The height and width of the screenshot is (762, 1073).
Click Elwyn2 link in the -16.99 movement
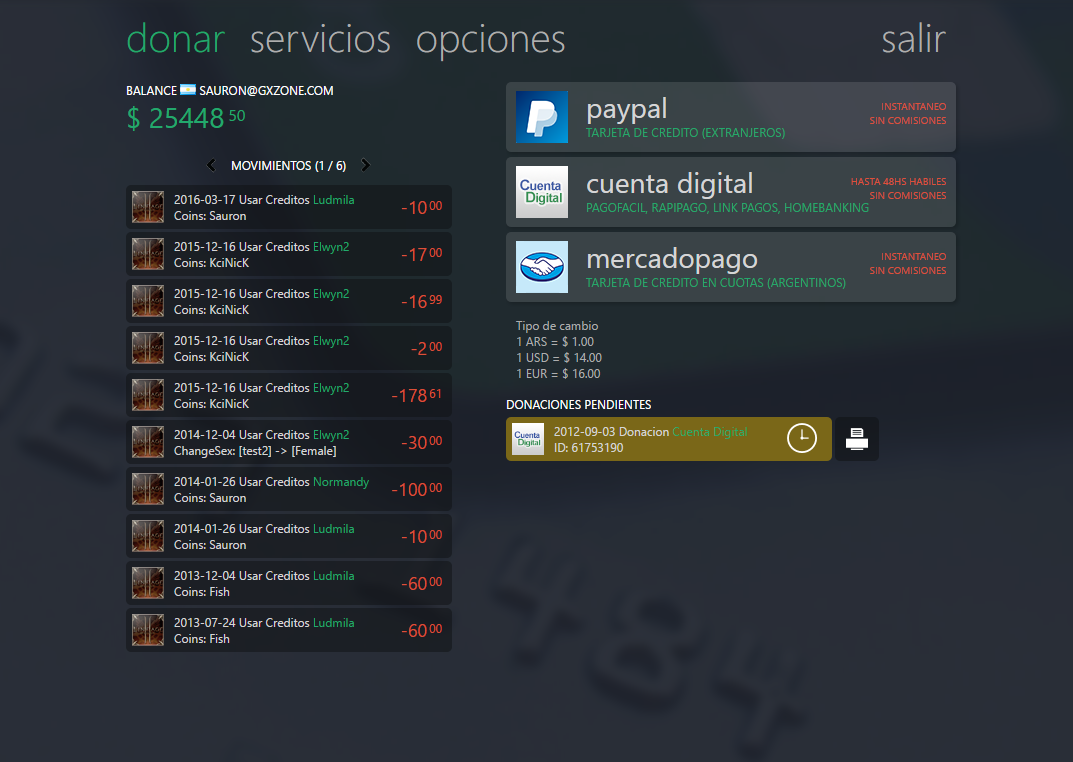331,293
